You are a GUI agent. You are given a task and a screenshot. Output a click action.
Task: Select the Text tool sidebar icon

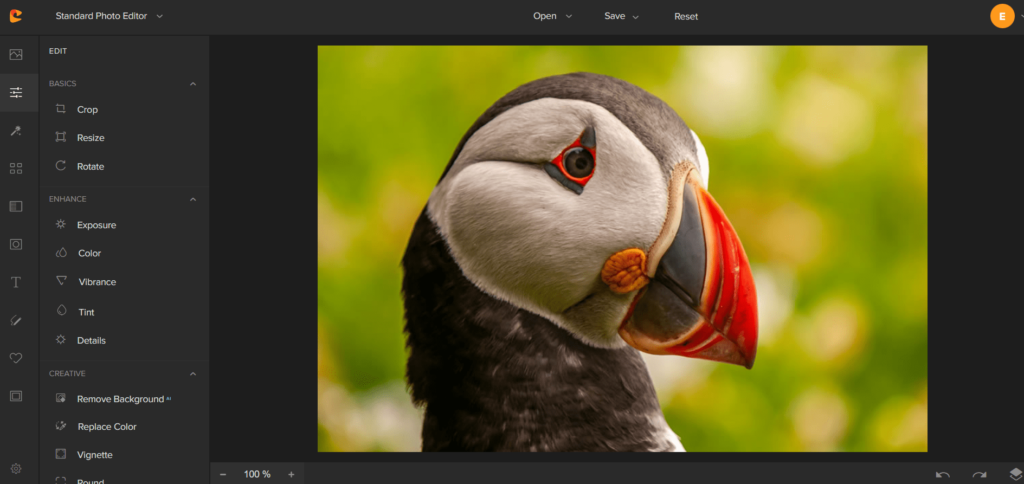click(16, 282)
